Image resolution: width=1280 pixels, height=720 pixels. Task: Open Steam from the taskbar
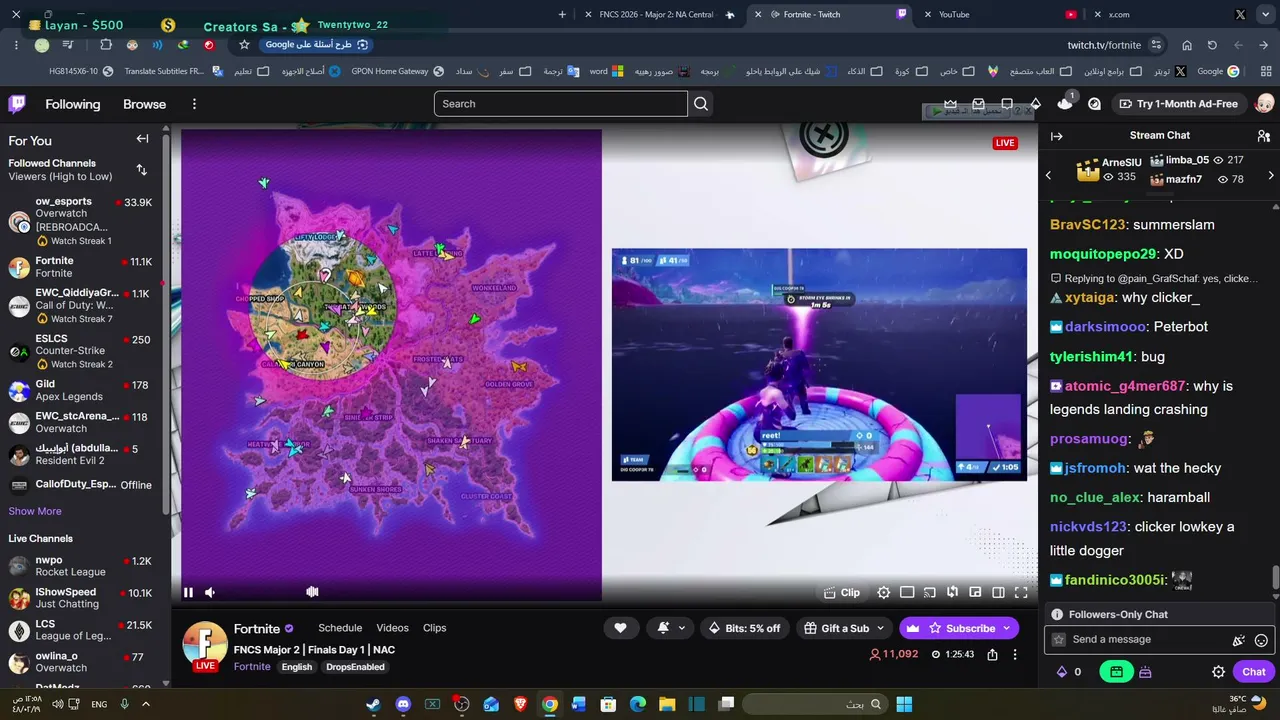[373, 704]
